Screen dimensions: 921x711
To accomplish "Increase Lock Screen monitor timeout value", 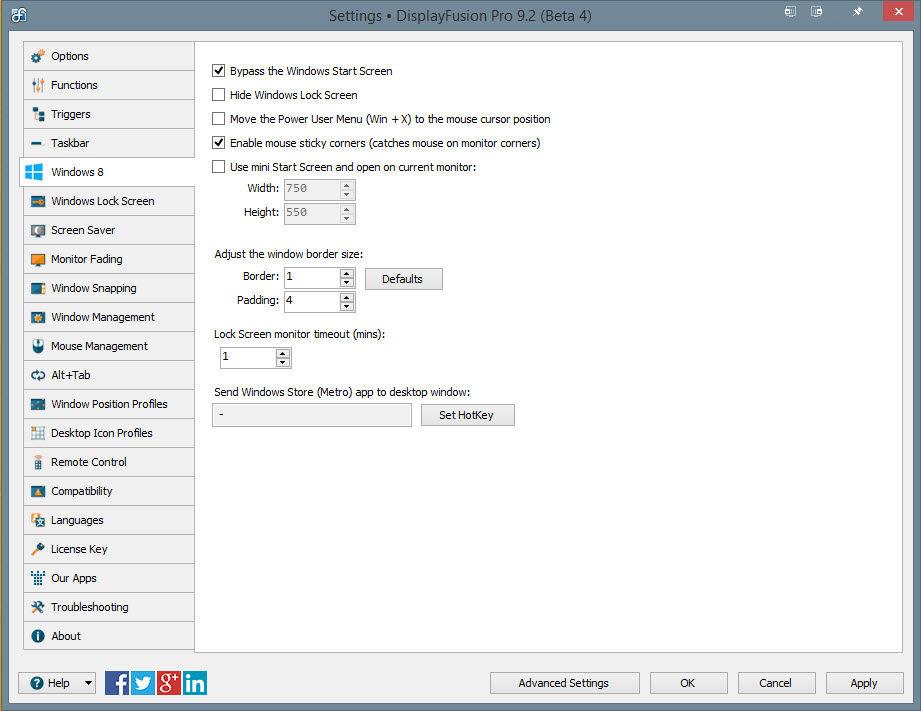I will point(283,353).
